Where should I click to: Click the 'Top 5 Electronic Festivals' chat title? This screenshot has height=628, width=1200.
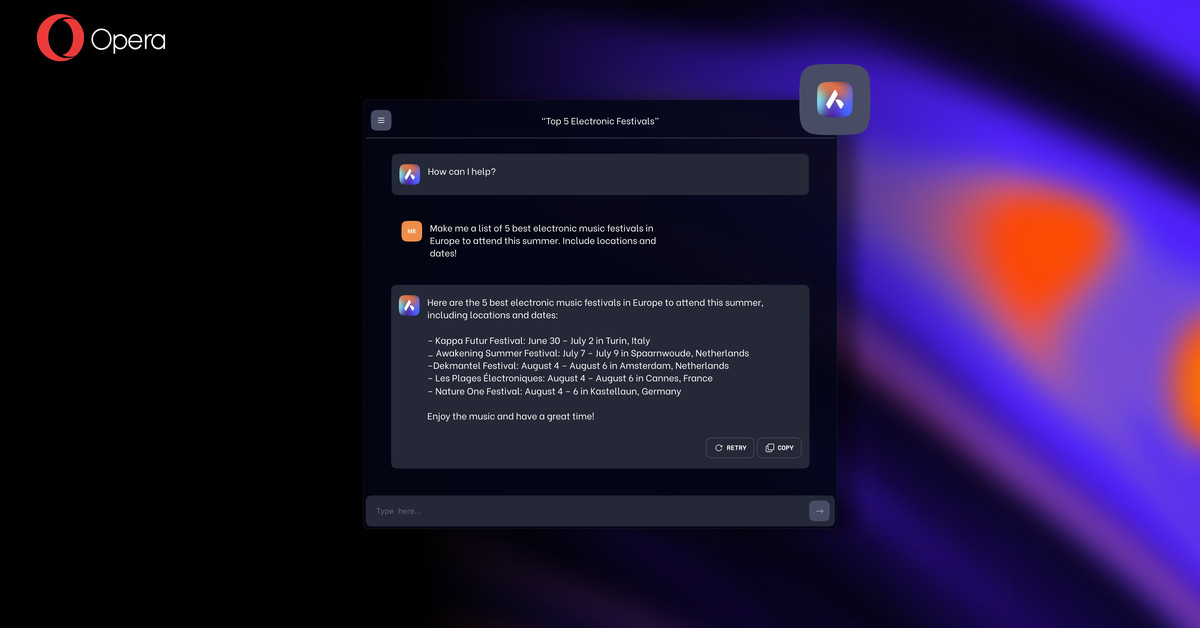pyautogui.click(x=600, y=121)
